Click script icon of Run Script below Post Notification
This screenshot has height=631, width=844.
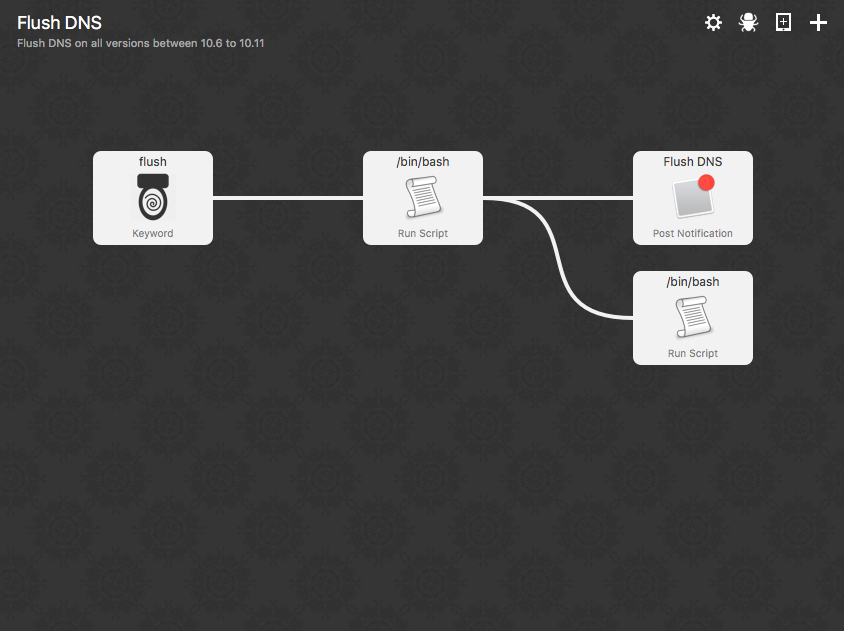(x=692, y=317)
